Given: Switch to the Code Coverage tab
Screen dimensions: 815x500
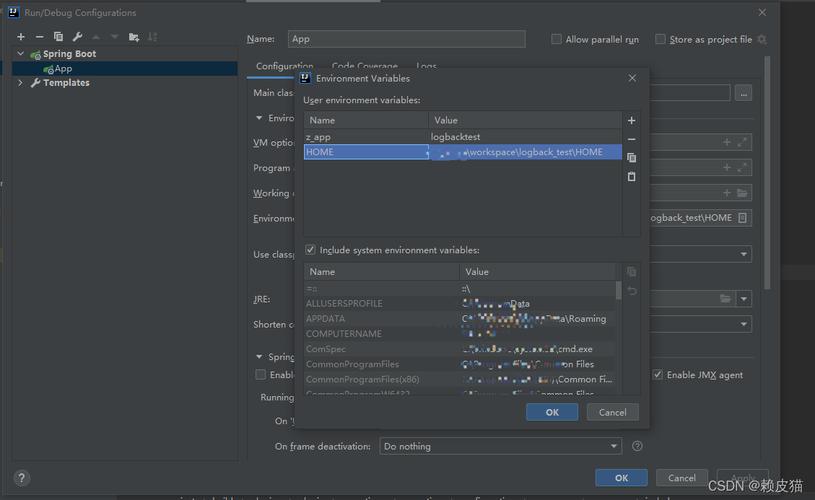Looking at the screenshot, I should (x=364, y=66).
